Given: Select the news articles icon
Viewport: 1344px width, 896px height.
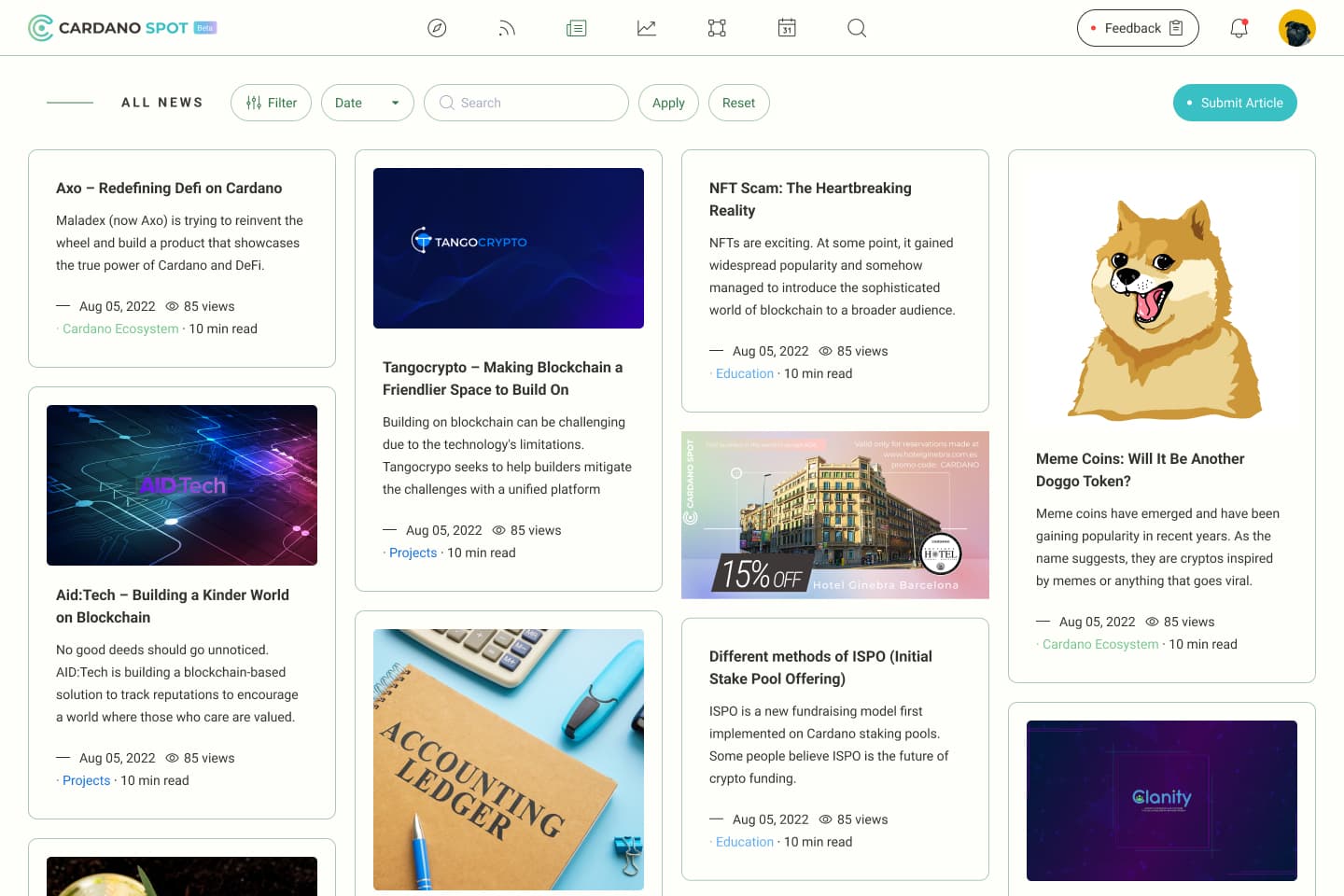Looking at the screenshot, I should click(577, 28).
